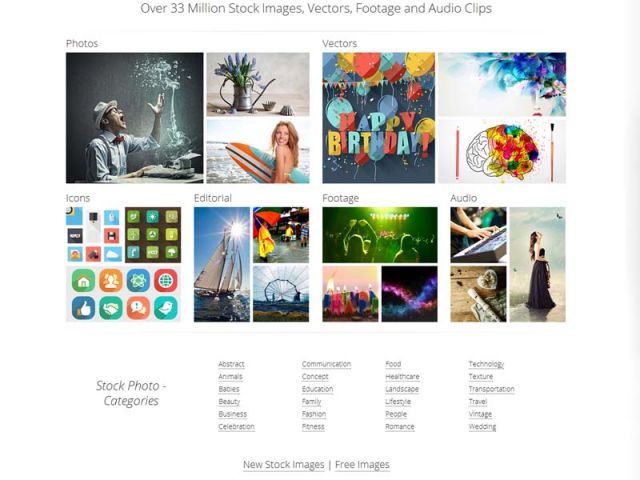
Task: Open the Abstract category link
Action: (231, 364)
